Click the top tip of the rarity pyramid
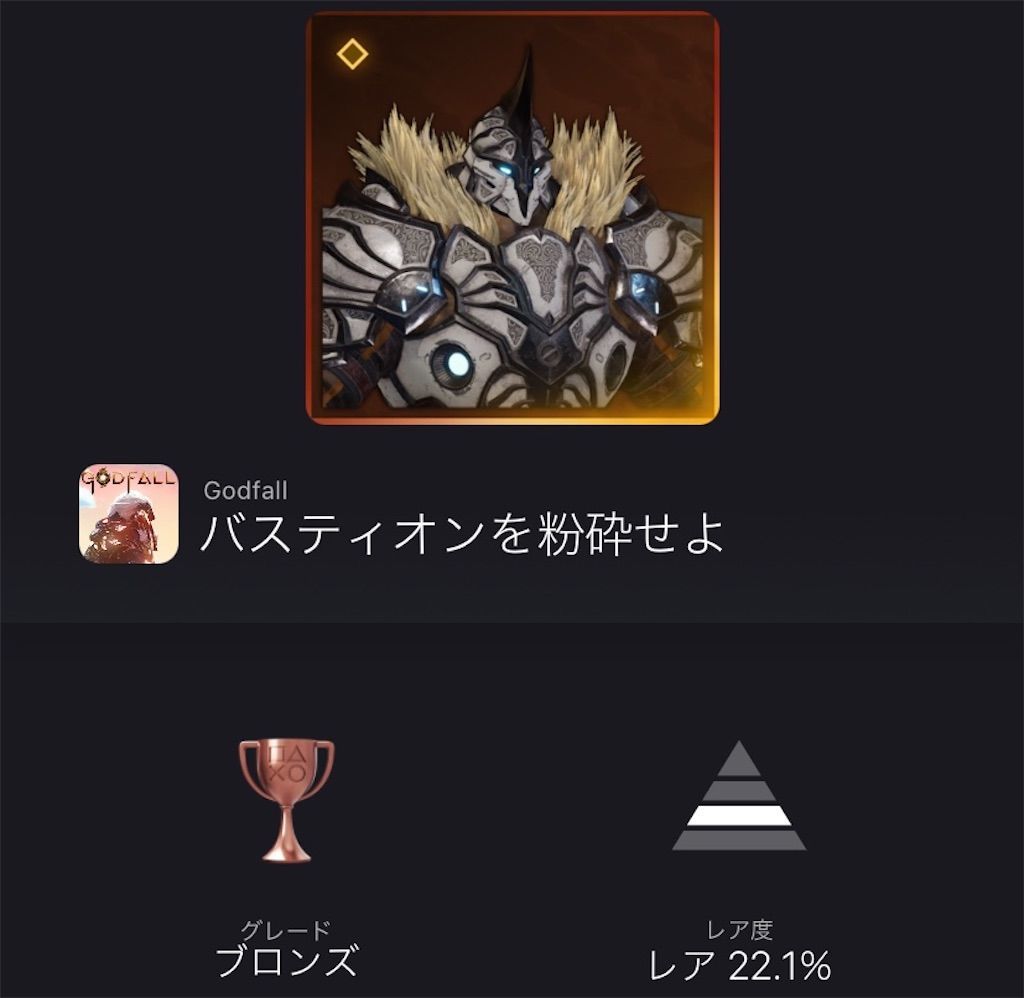The image size is (1024, 998). pos(739,758)
